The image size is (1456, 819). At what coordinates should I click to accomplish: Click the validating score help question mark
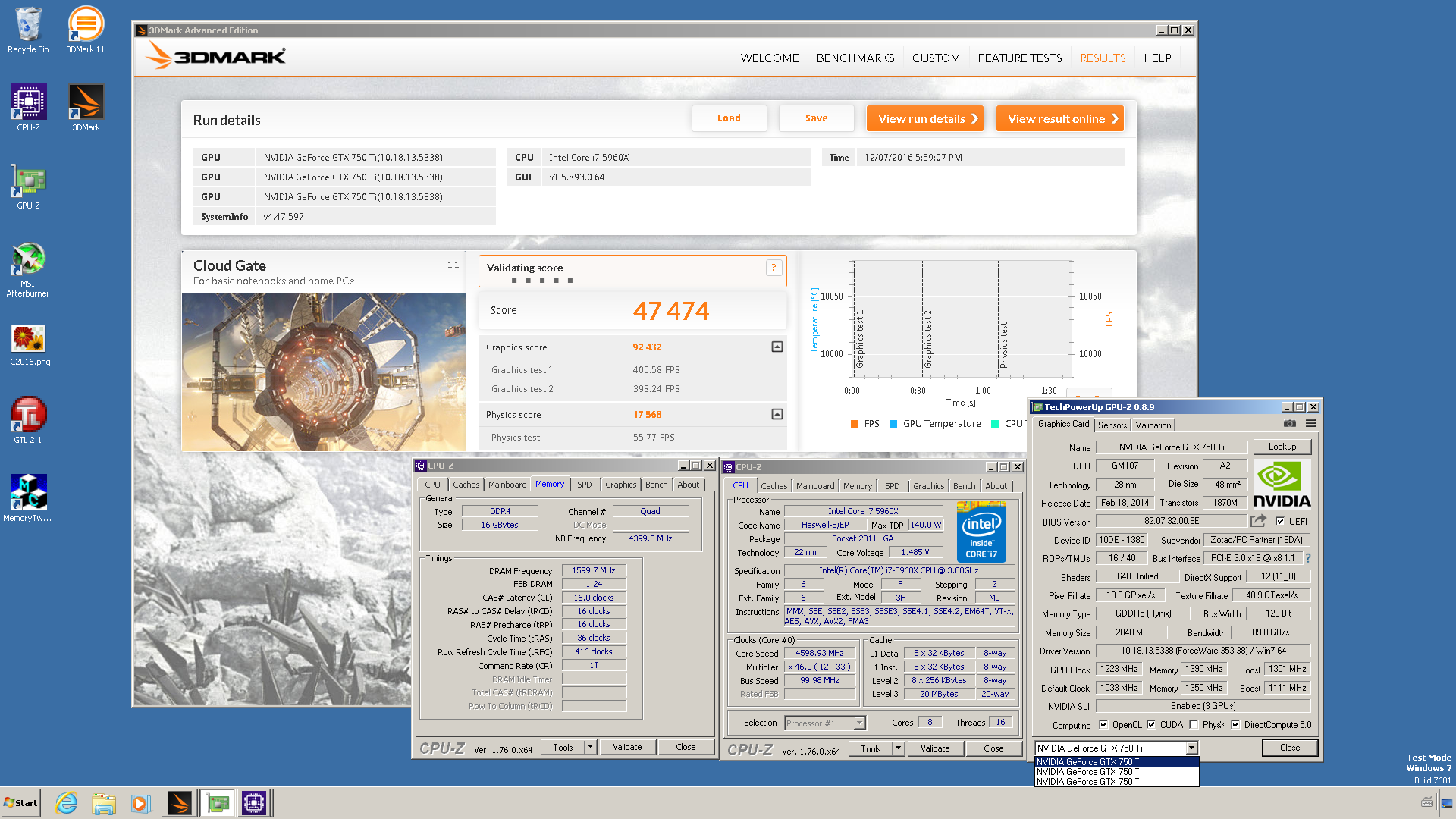pos(773,268)
